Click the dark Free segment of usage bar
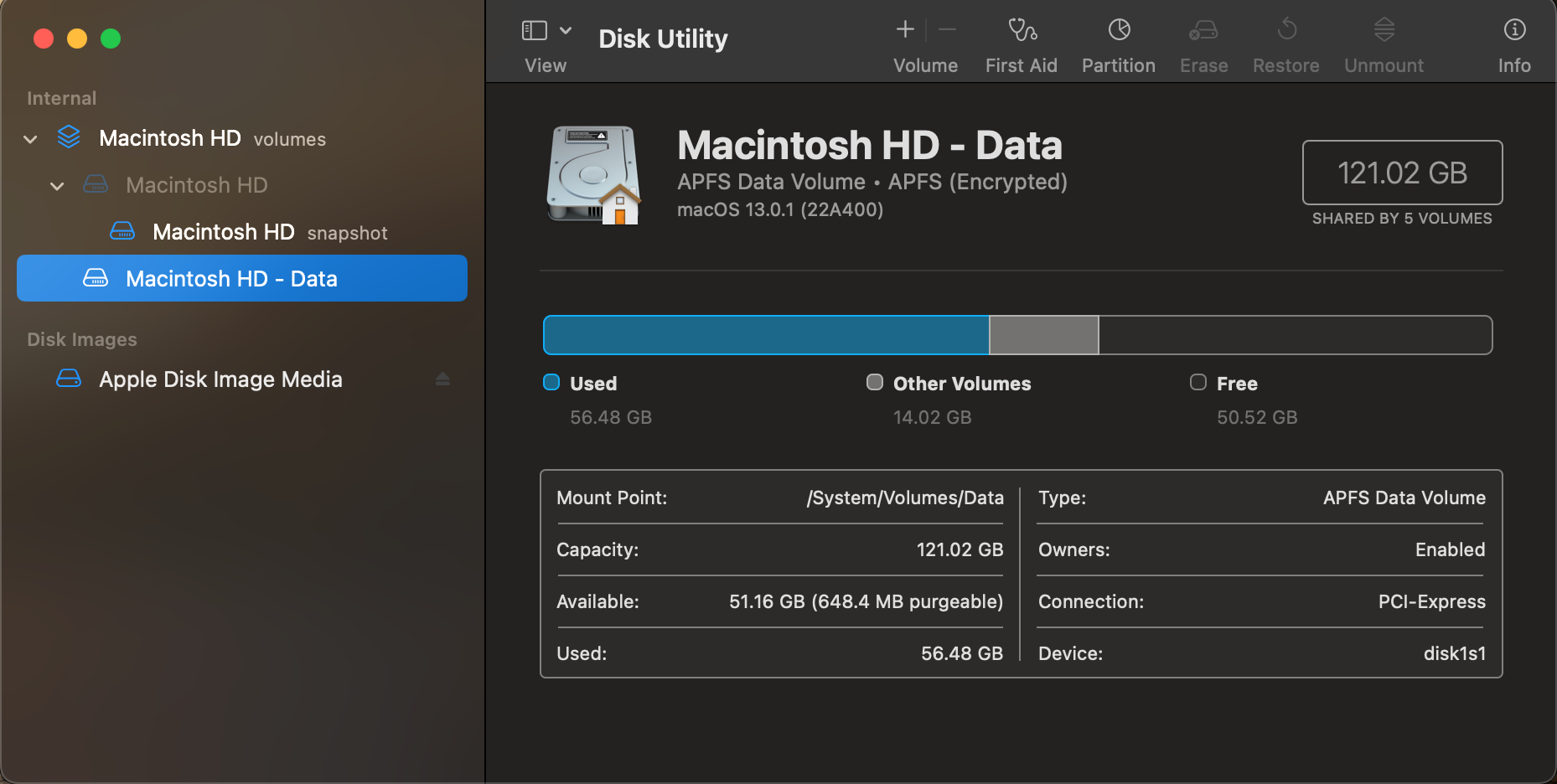This screenshot has width=1557, height=784. (x=1296, y=335)
